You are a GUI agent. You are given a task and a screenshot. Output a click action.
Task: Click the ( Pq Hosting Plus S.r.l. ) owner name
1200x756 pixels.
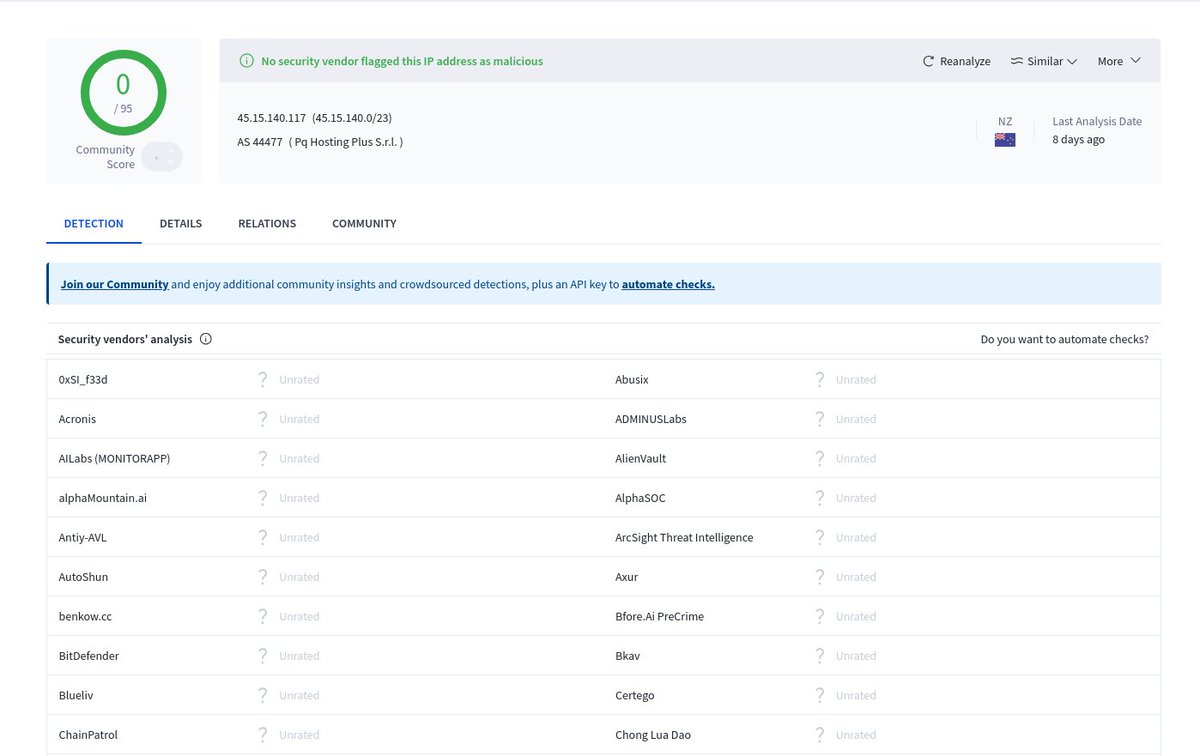[346, 142]
